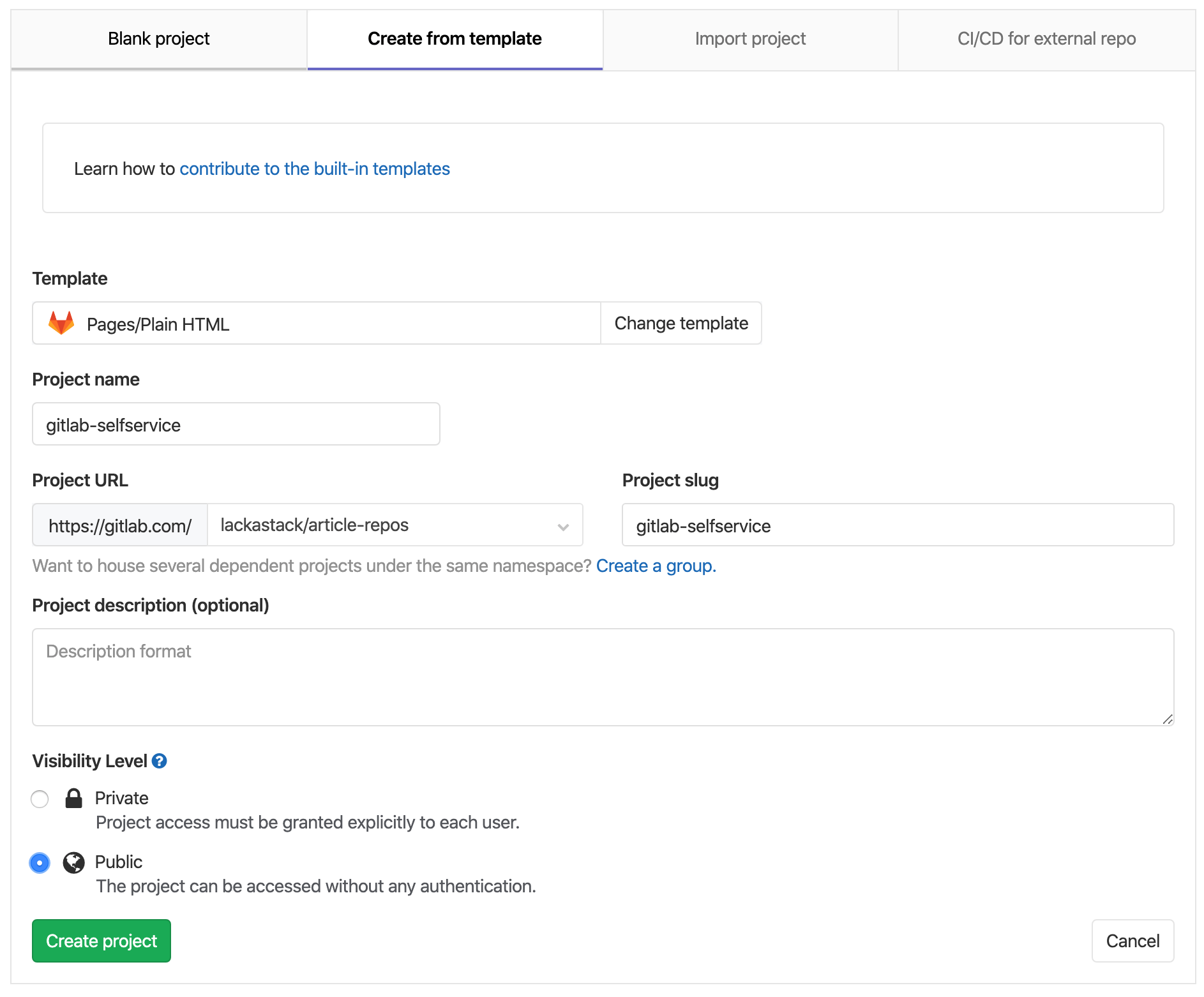Click the Visibility Level help question icon

160,761
